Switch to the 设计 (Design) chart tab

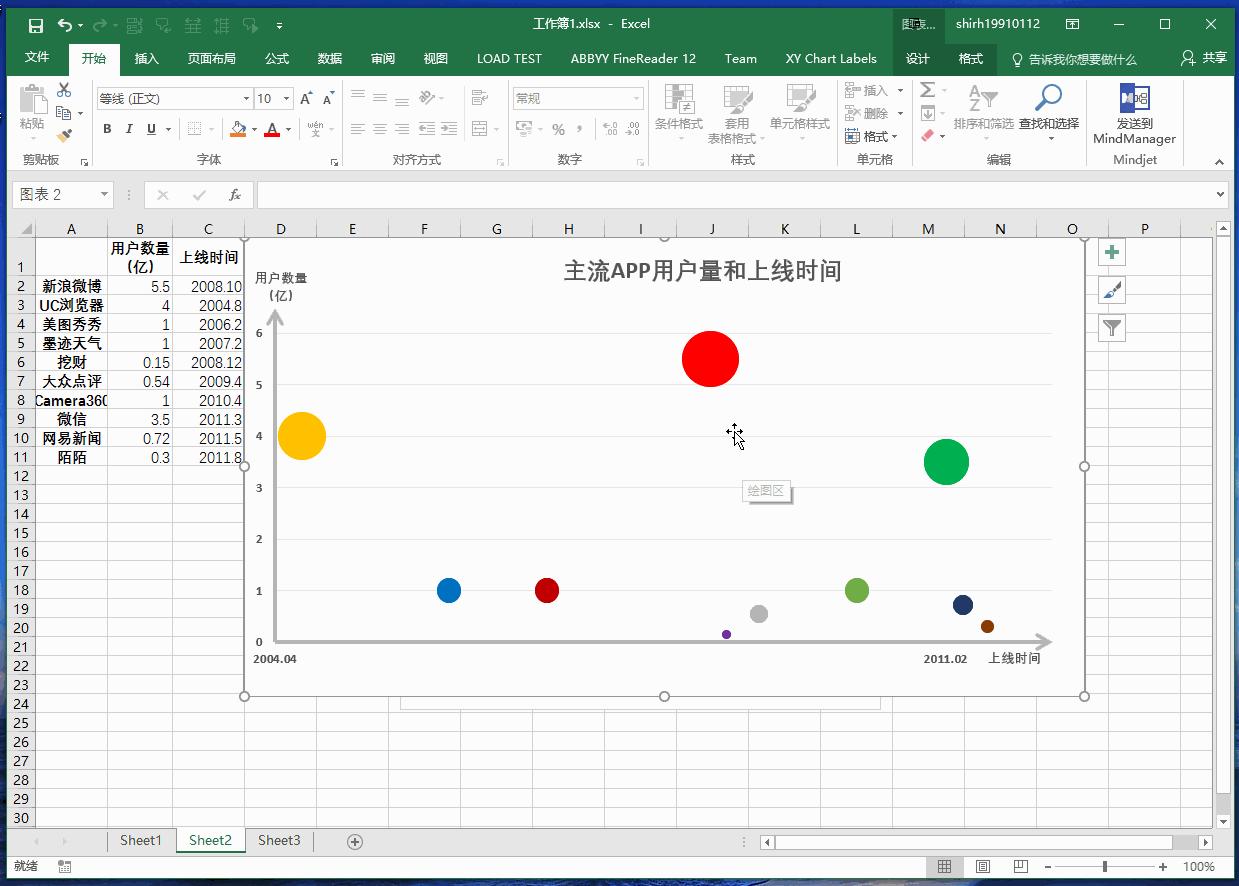(918, 58)
